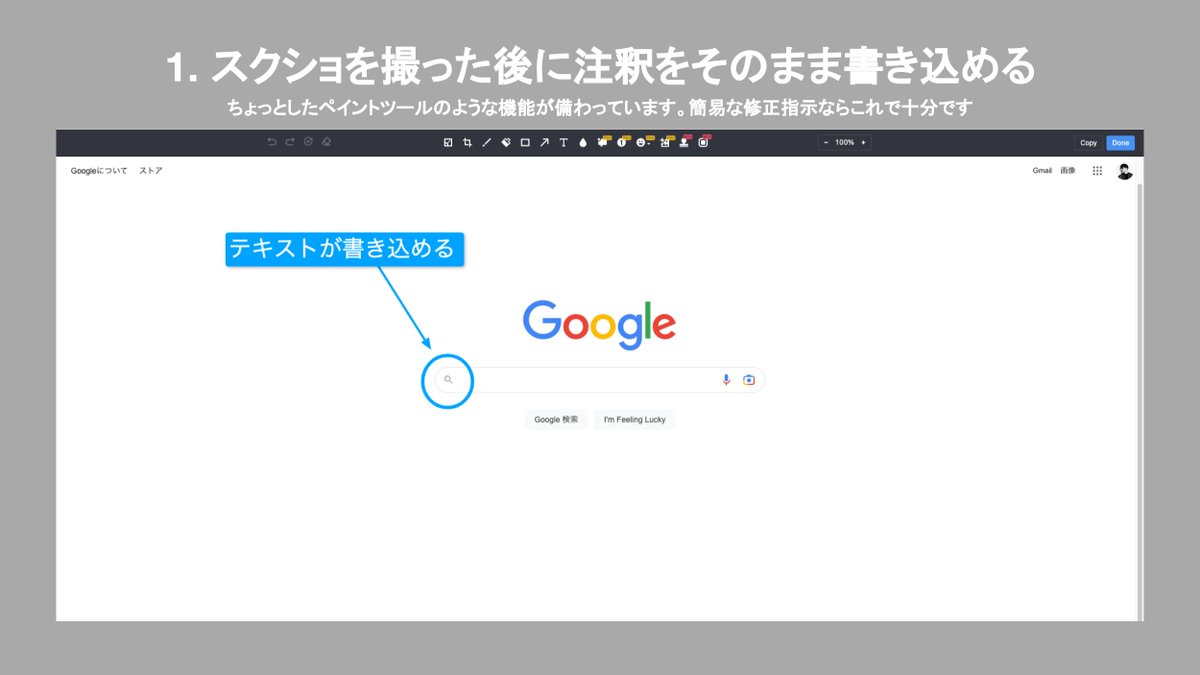1200x675 pixels.
Task: Select the rounded-square border frame tool icon
Action: [x=703, y=142]
